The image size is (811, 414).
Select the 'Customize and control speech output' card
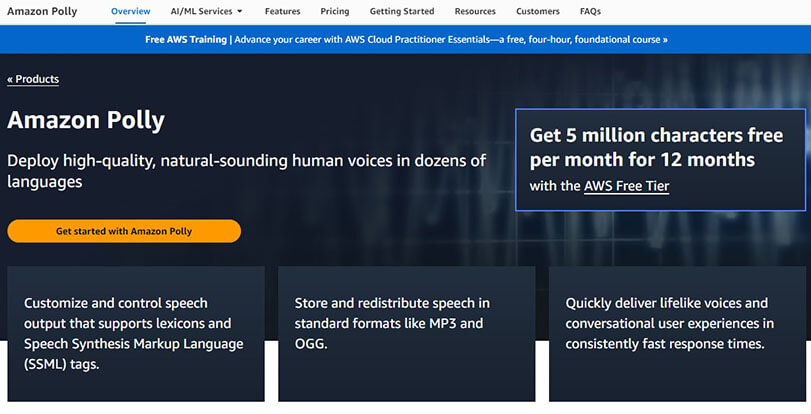click(136, 334)
